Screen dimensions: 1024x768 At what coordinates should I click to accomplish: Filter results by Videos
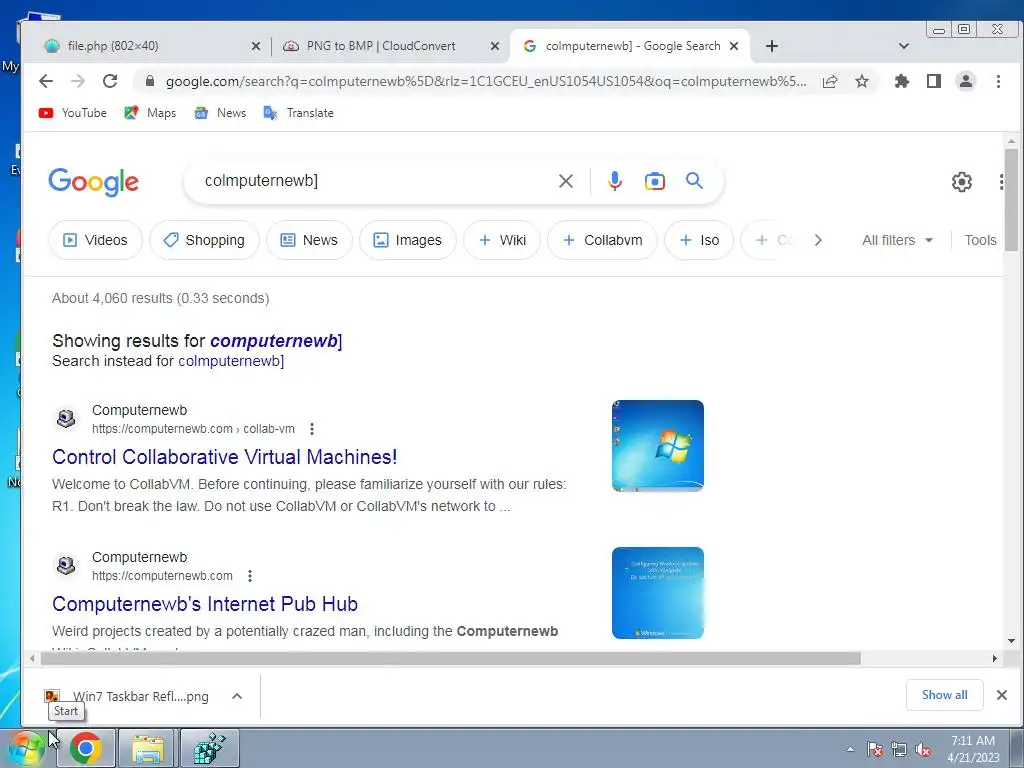pyautogui.click(x=95, y=240)
